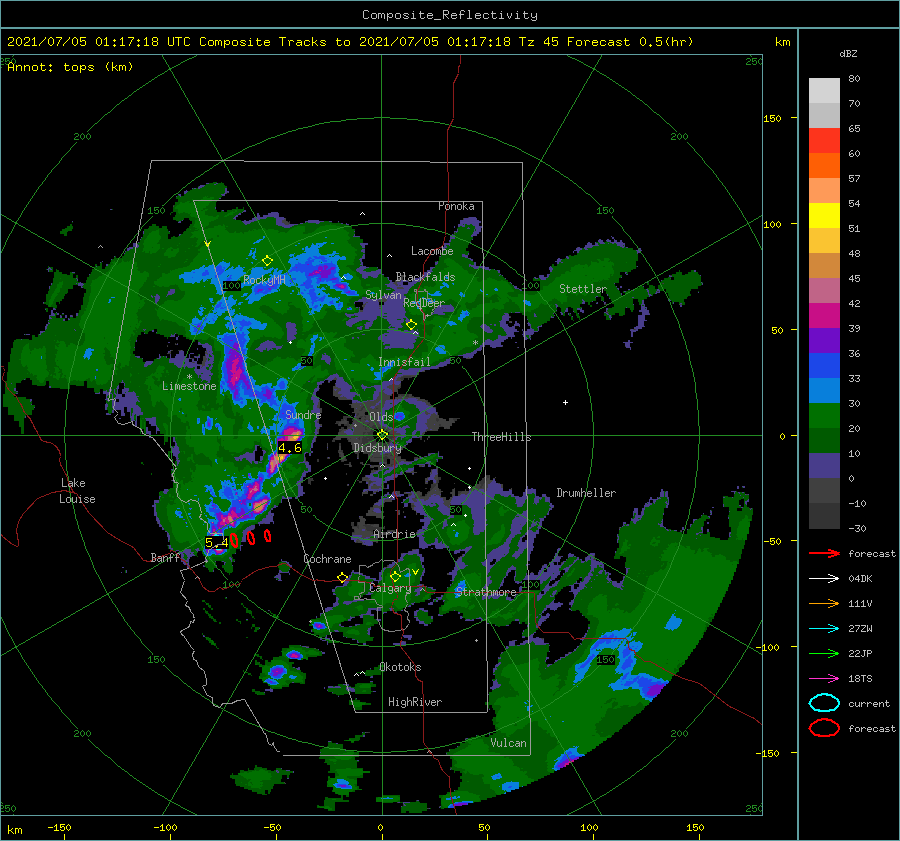The image size is (900, 841).
Task: Select the 4.6 storm top label
Action: tap(290, 448)
